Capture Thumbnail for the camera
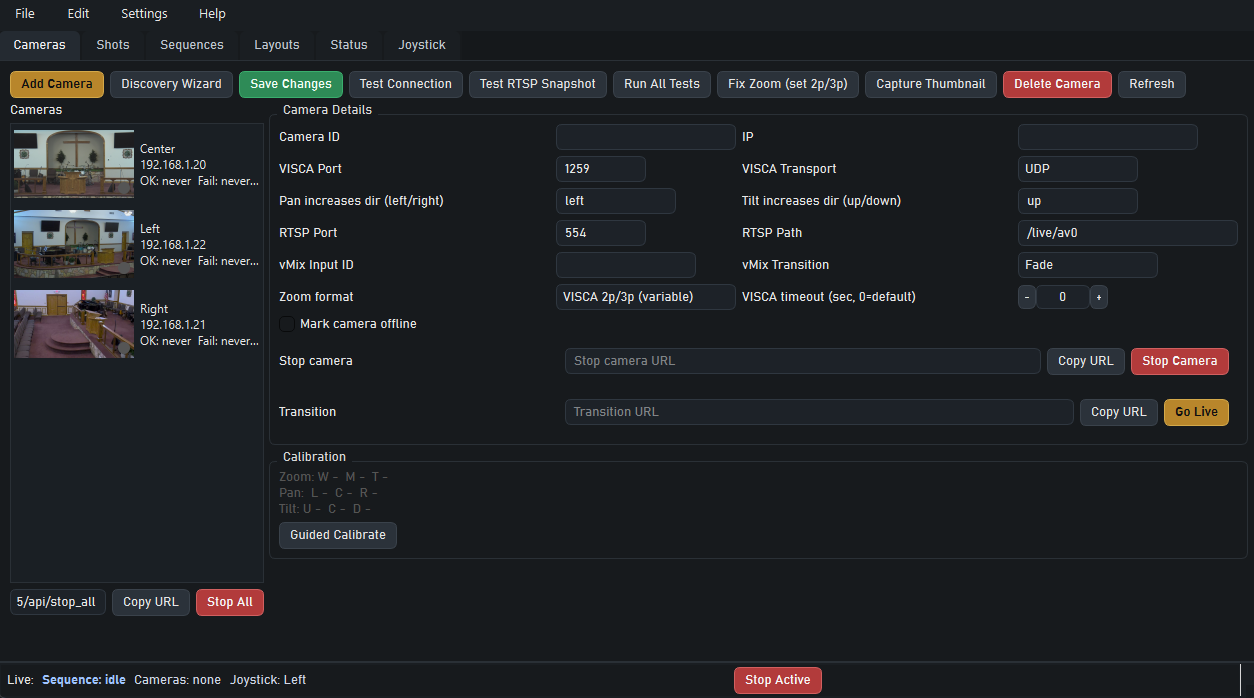This screenshot has height=698, width=1254. pos(930,84)
